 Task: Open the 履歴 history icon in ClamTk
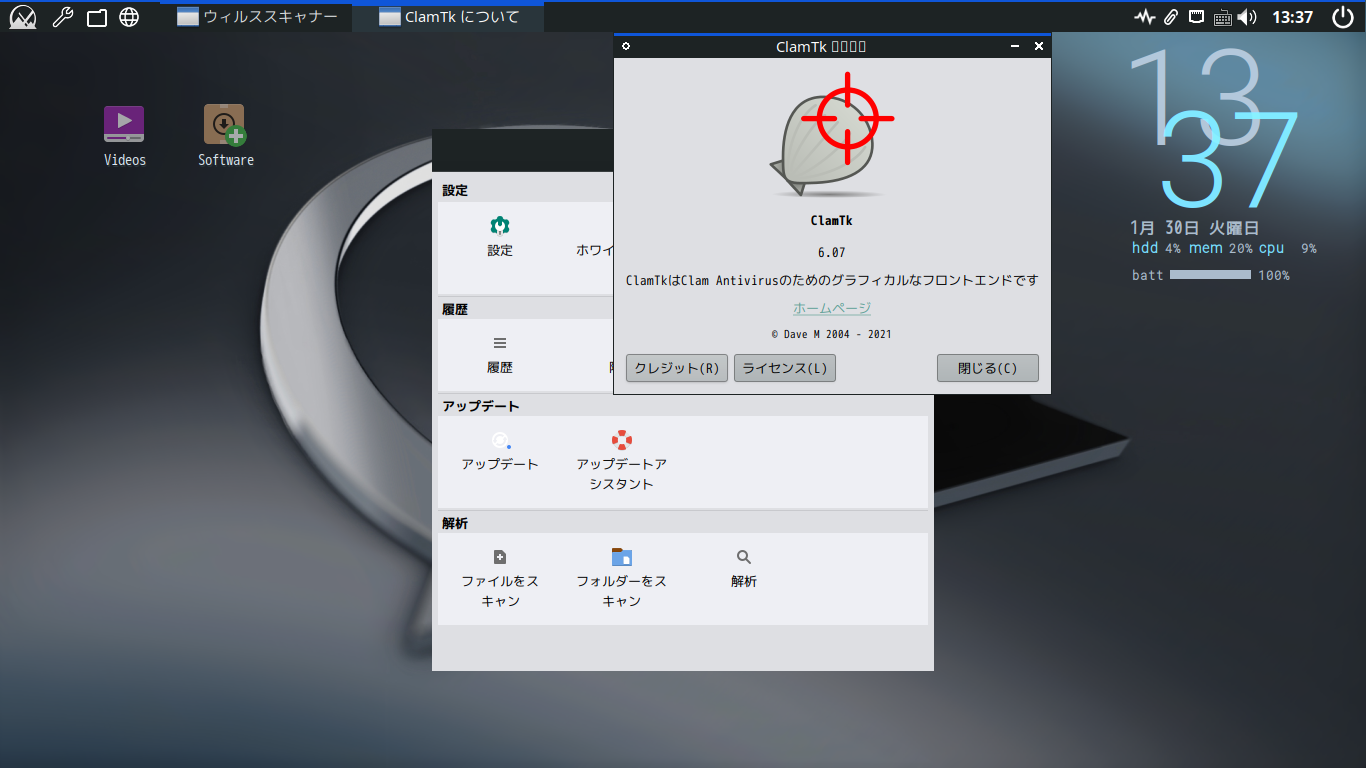click(500, 343)
